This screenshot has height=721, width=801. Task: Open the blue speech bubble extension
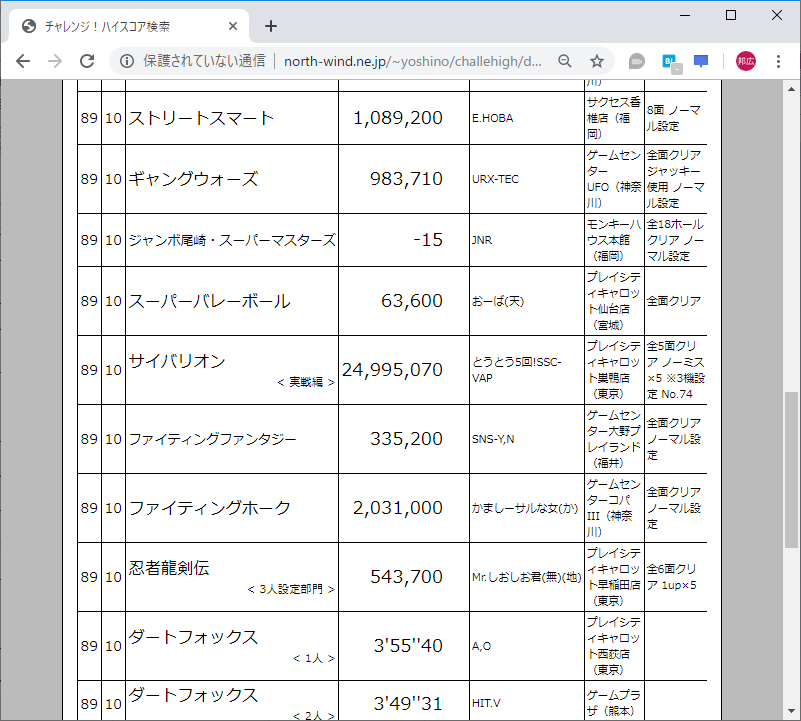click(x=700, y=61)
